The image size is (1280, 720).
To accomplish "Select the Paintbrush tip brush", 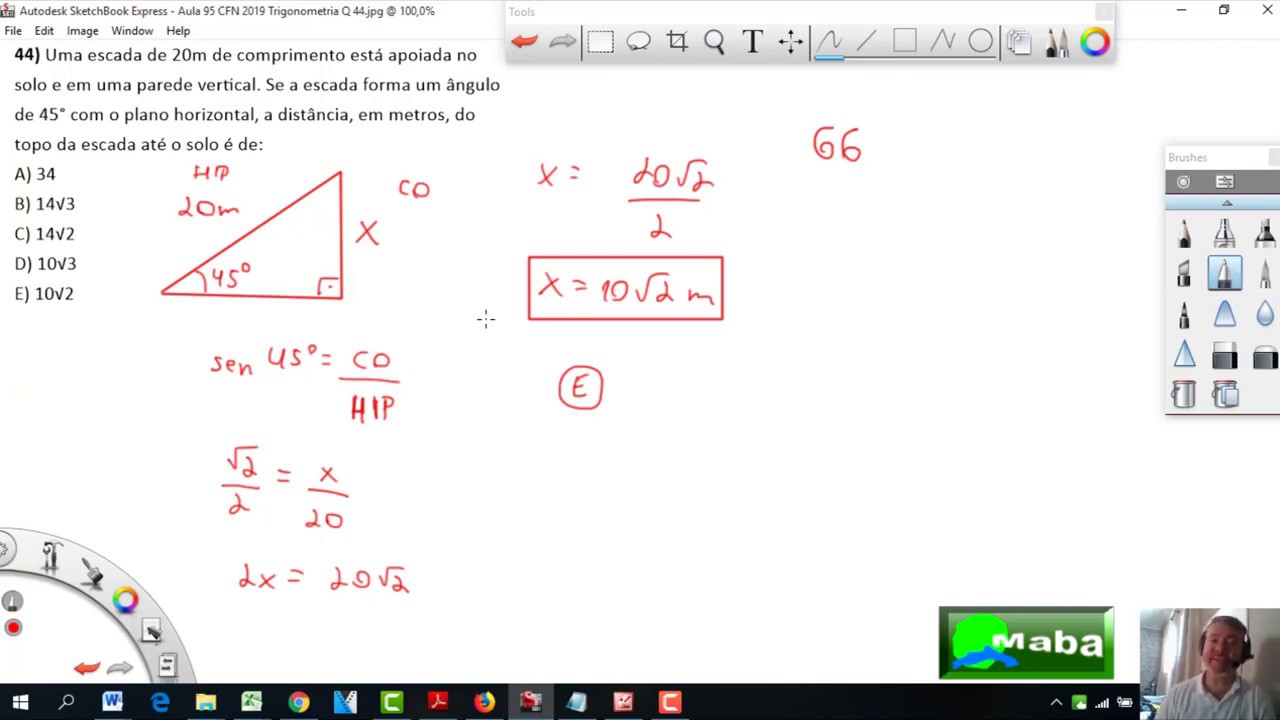I will (1264, 273).
